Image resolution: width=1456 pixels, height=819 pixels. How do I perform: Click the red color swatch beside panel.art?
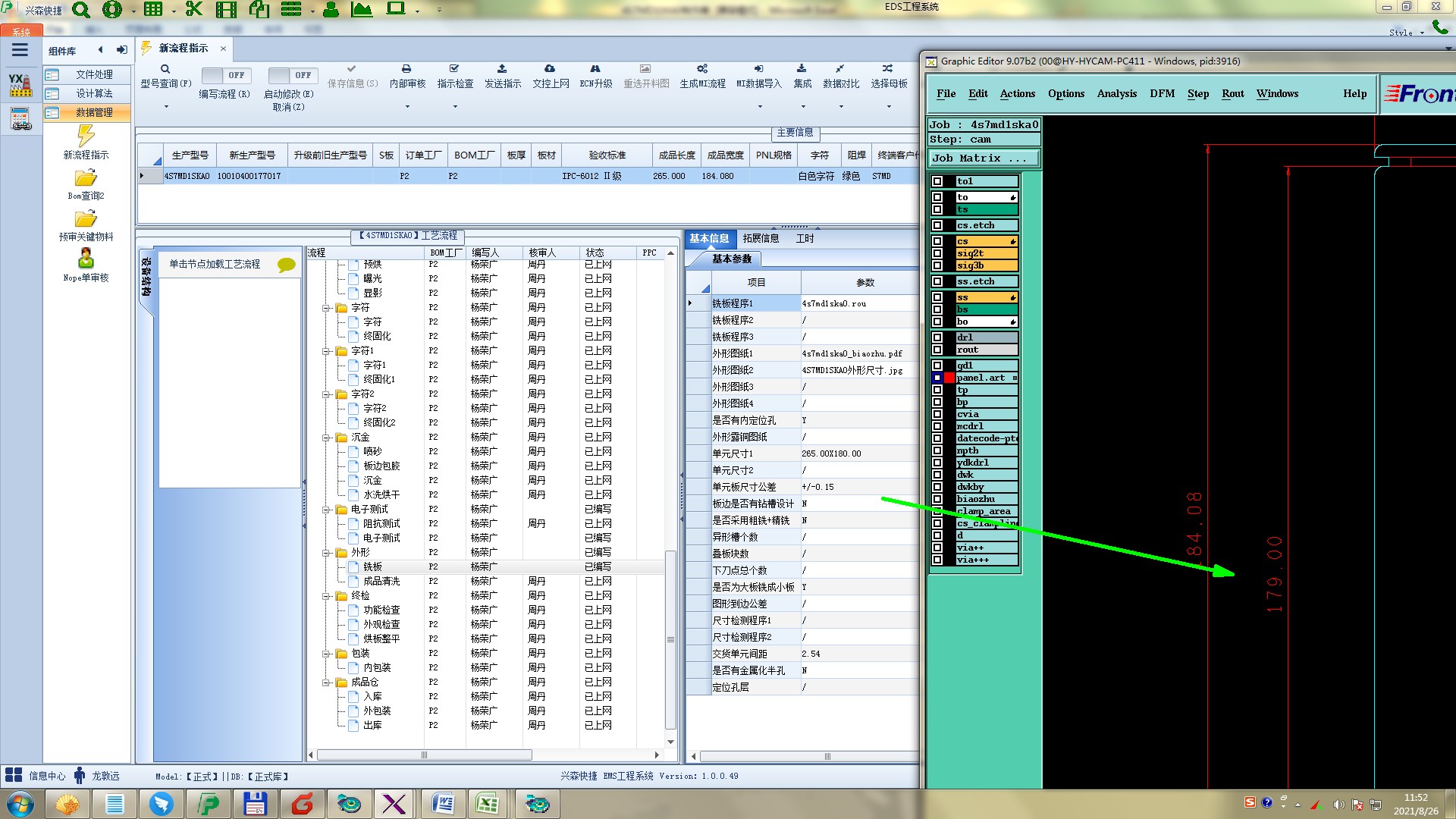949,378
